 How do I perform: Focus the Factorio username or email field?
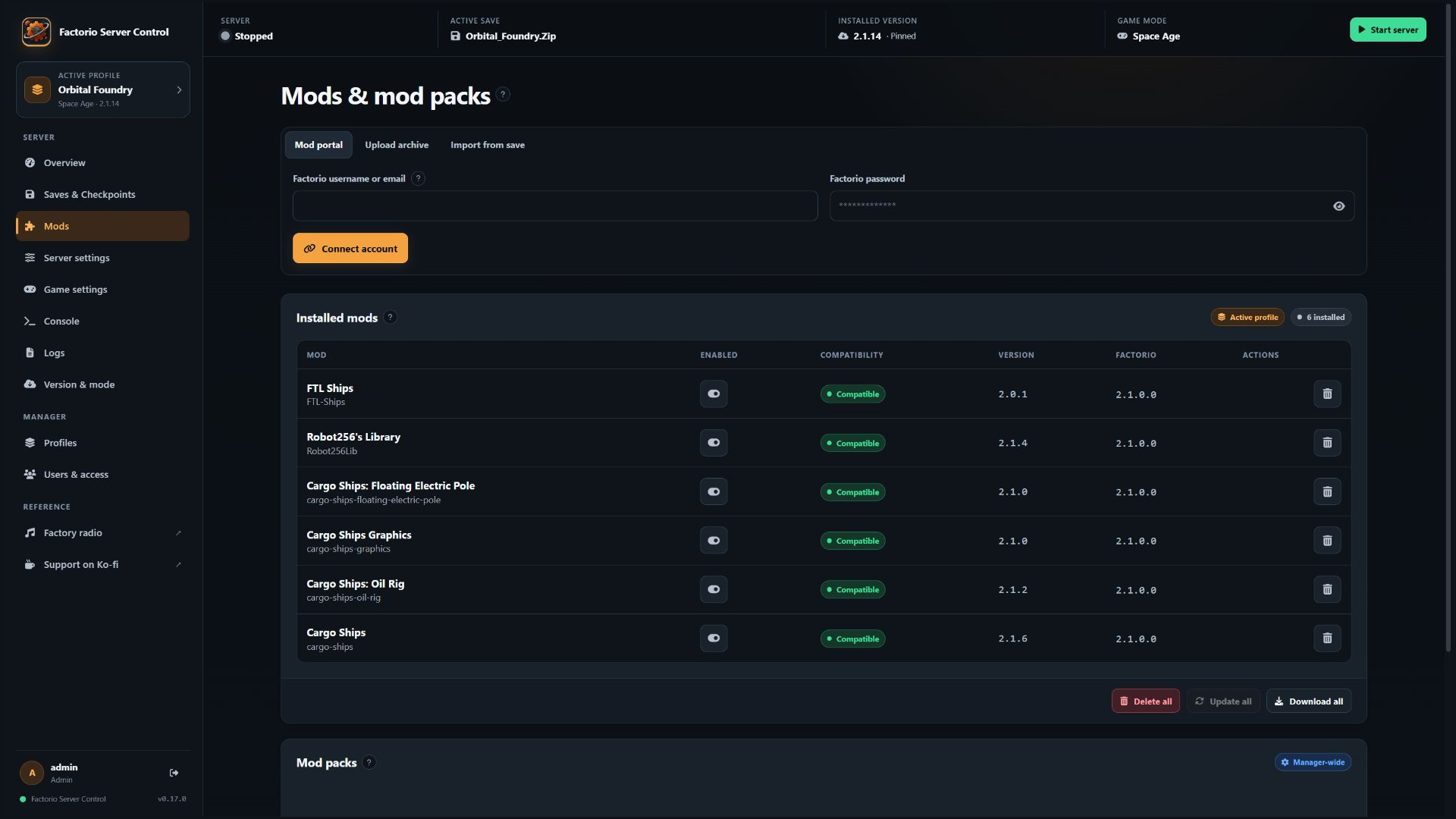pos(555,206)
